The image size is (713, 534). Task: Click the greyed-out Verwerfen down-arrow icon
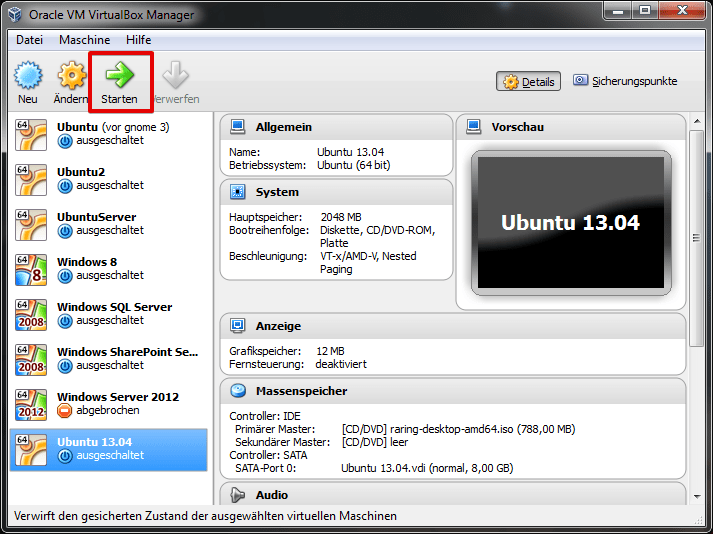(x=175, y=75)
